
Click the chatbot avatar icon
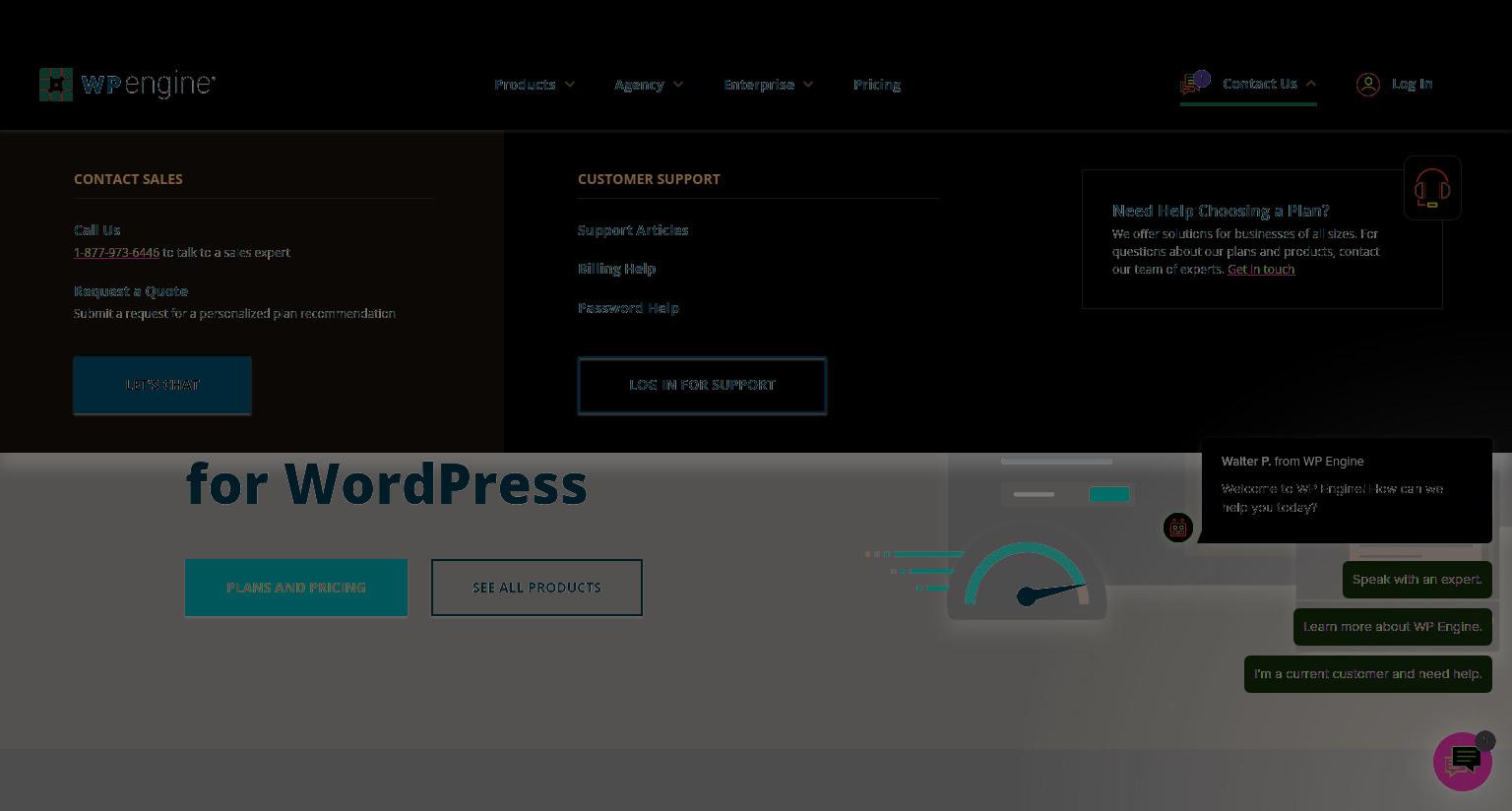1178,528
